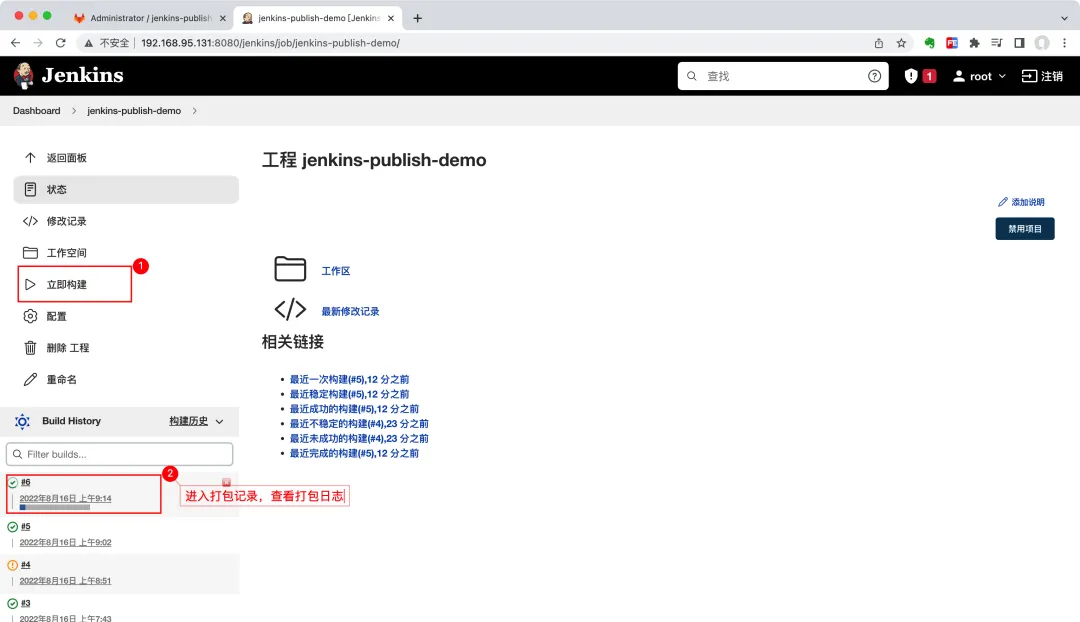Click the browser back arrow
This screenshot has width=1080, height=622.
(x=15, y=43)
